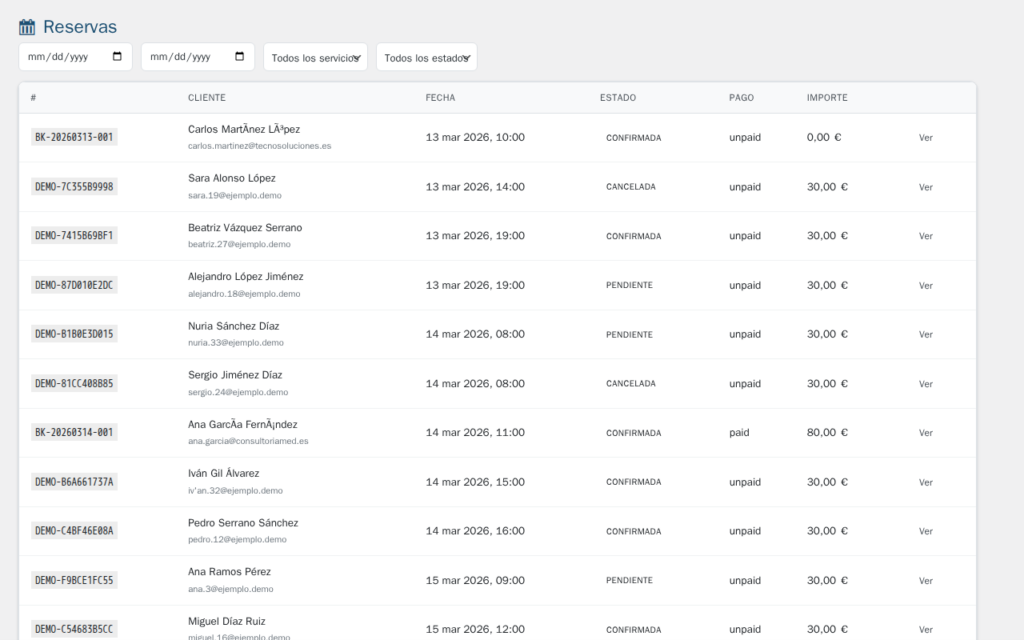
Task: Open the calendar picker on the first date field
Action: [119, 56]
